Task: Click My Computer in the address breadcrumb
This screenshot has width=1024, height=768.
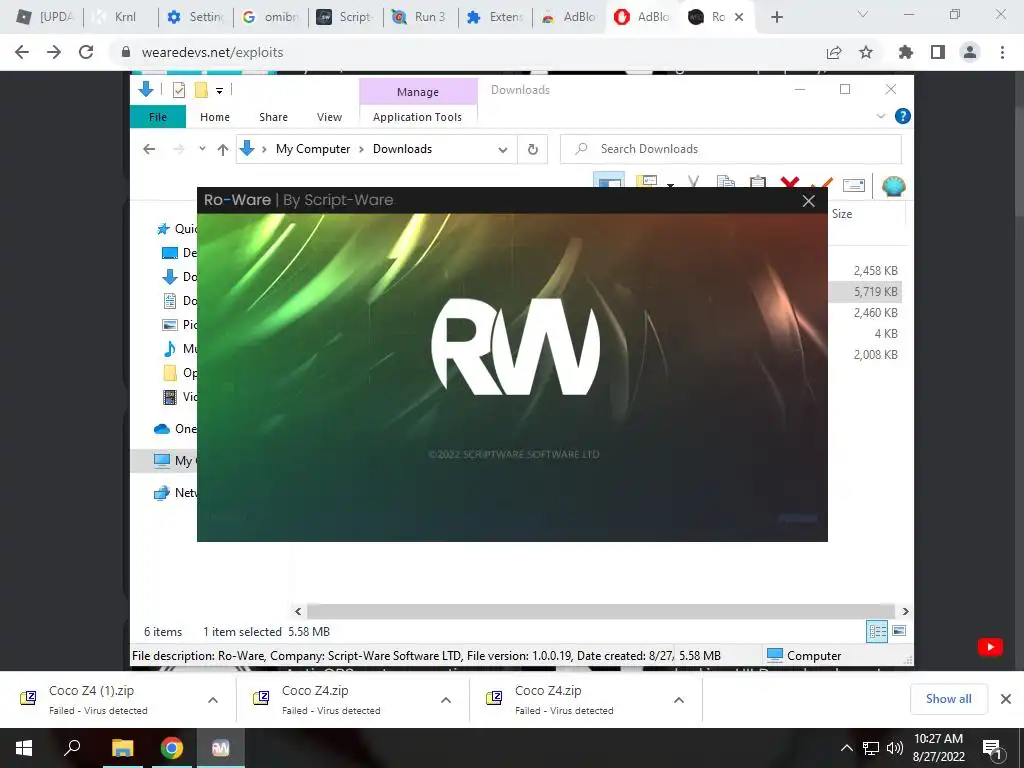Action: 313,149
